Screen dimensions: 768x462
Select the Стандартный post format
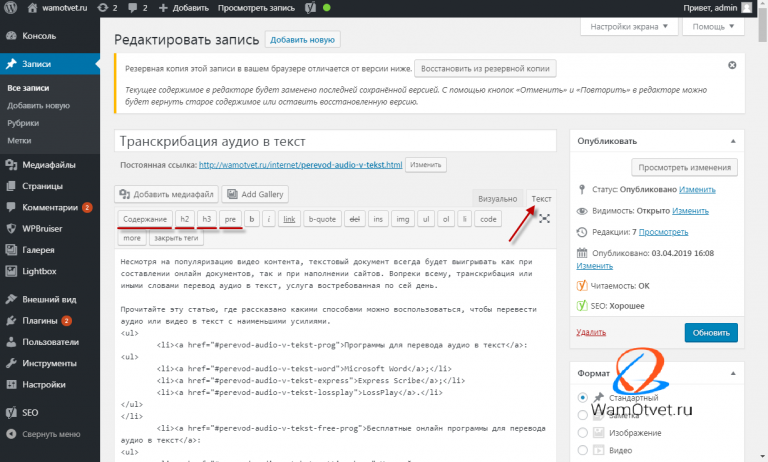582,397
